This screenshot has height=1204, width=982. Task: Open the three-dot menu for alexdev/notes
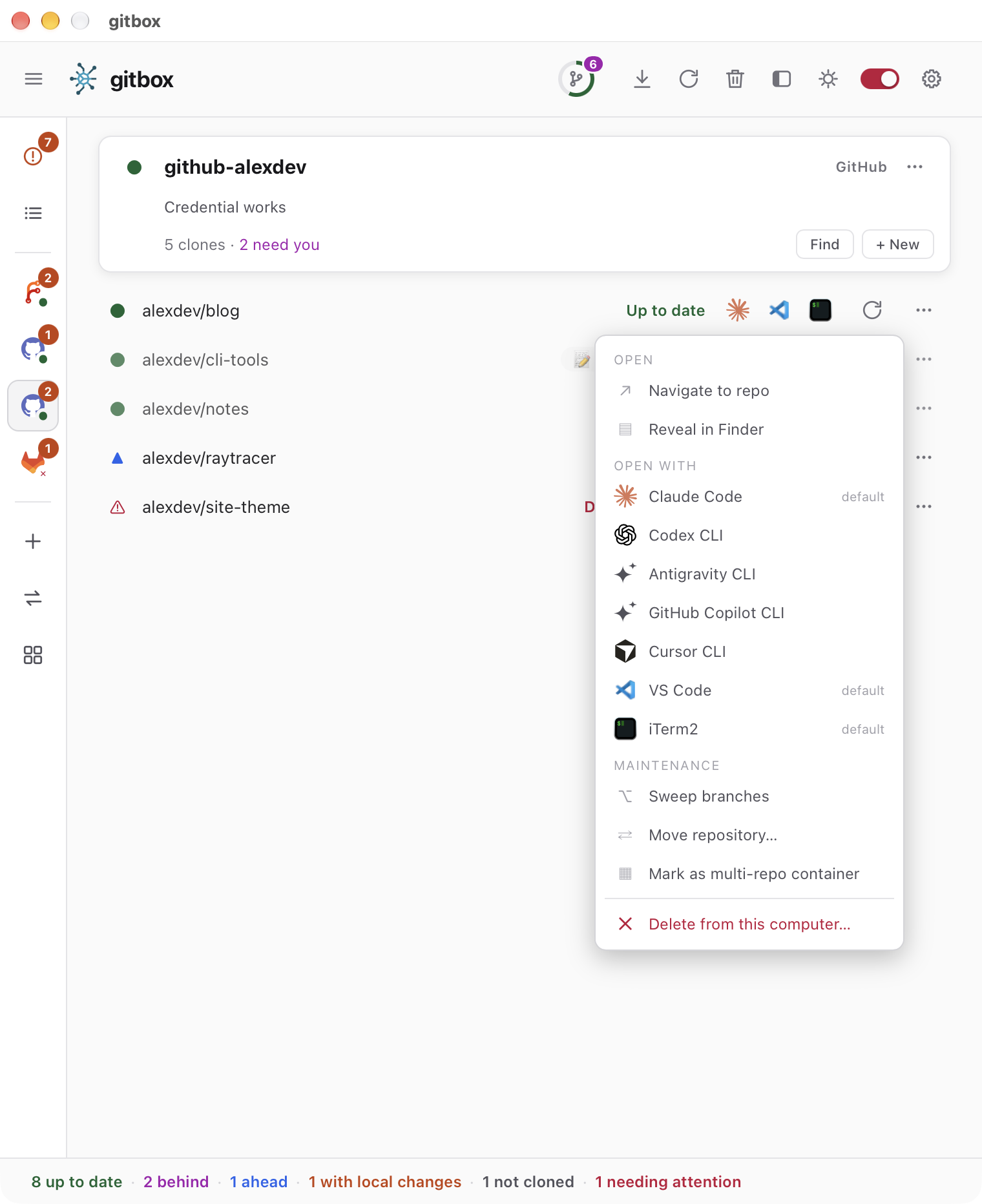[924, 408]
